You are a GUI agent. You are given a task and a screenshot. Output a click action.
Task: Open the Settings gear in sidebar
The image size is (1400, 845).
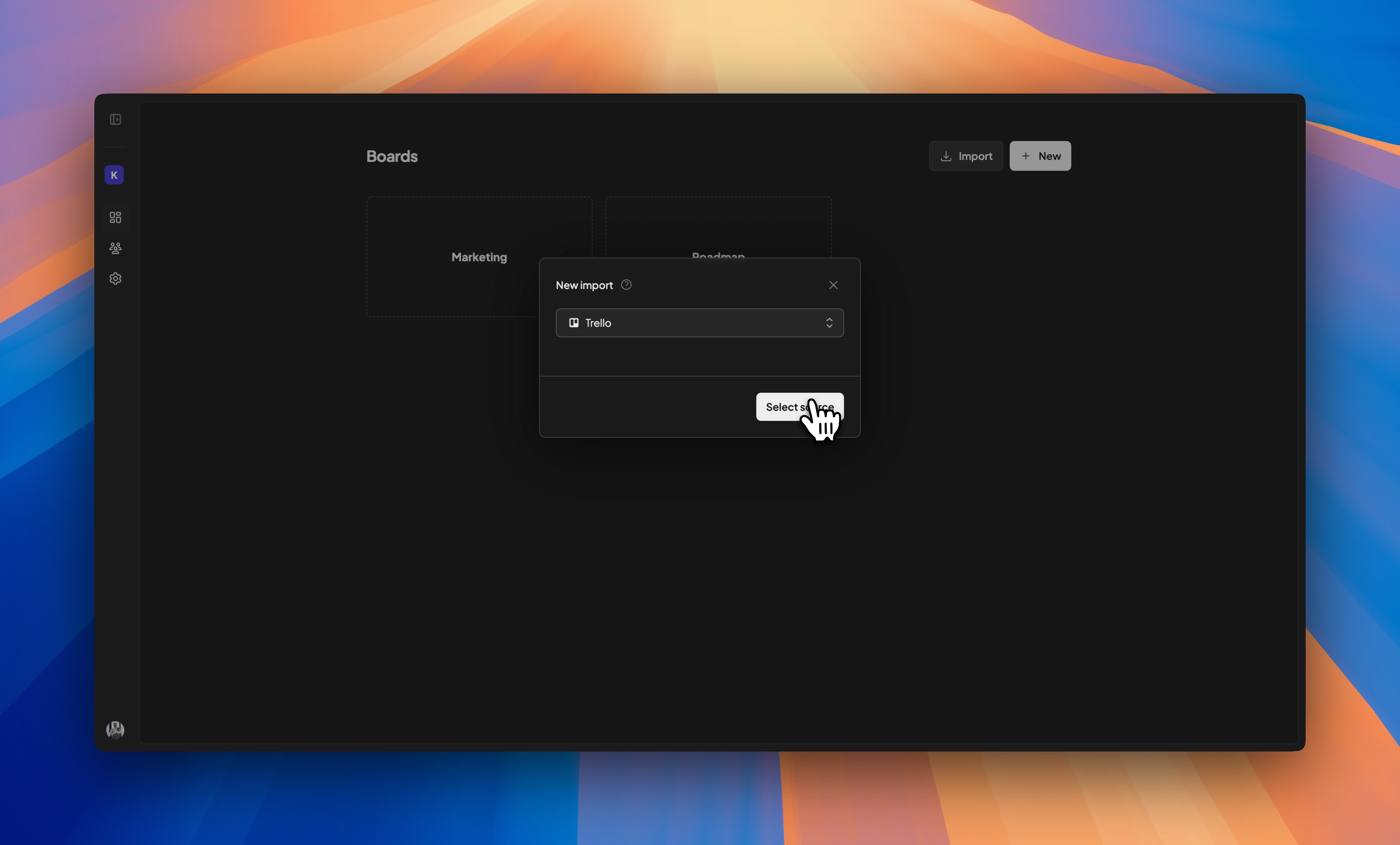coord(115,279)
